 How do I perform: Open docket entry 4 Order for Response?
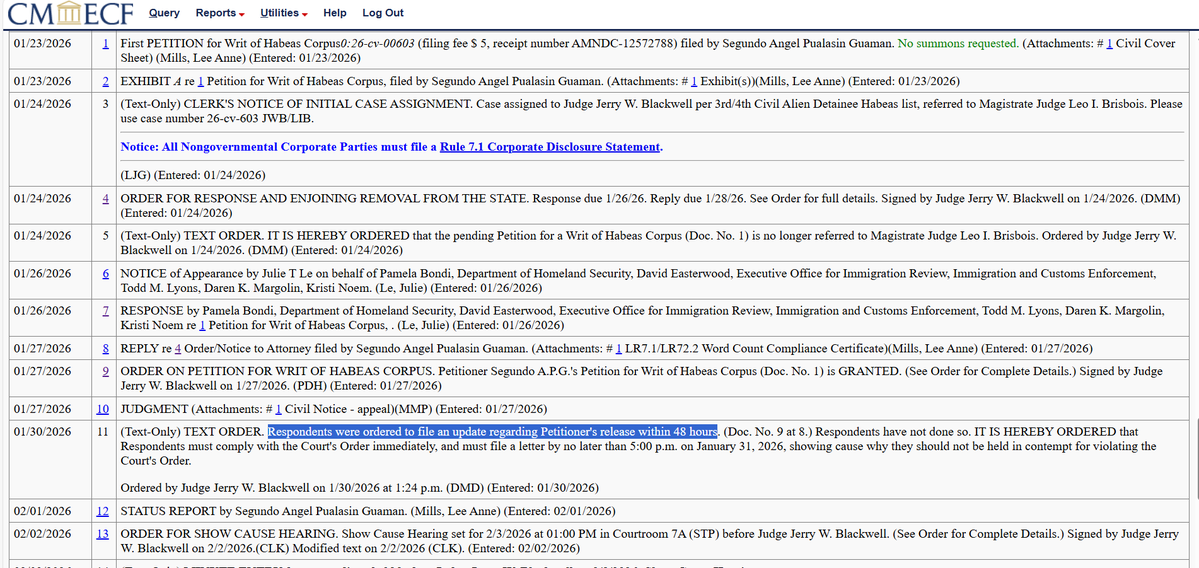(106, 198)
